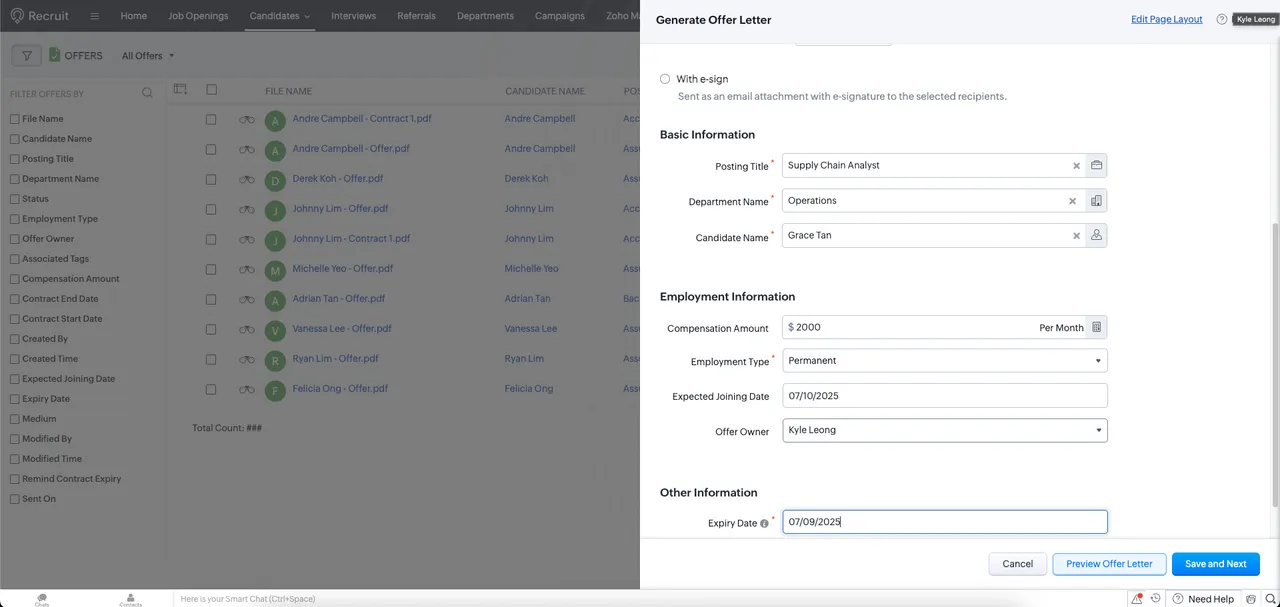Open the help question mark icon
1280x607 pixels.
click(1221, 19)
